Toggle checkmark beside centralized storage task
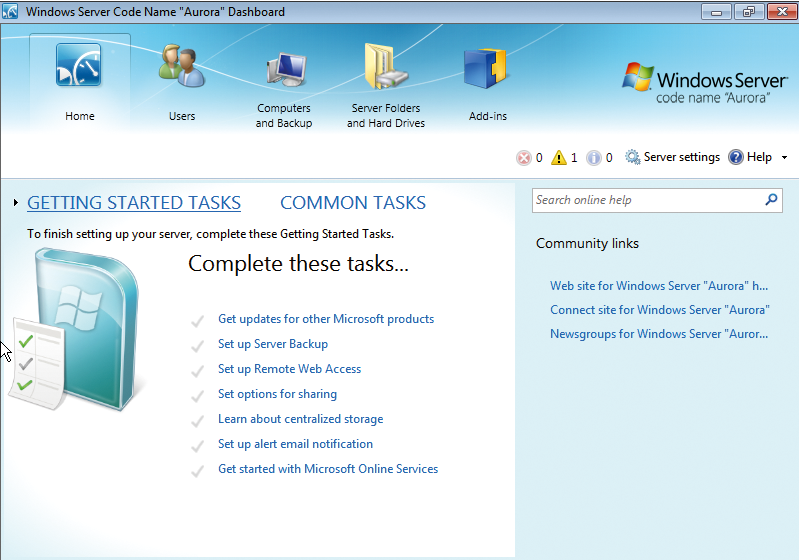Viewport: 799px width, 560px height. (197, 420)
